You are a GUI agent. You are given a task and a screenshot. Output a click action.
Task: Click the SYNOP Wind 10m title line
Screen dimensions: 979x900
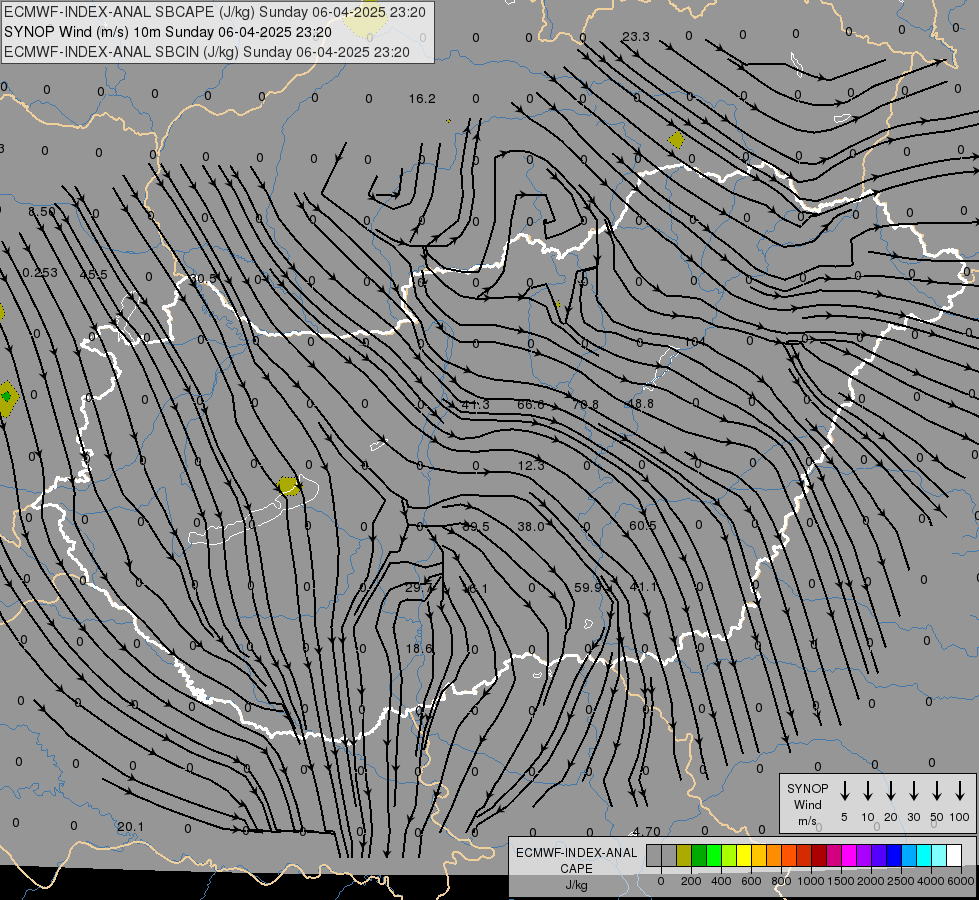click(x=167, y=32)
